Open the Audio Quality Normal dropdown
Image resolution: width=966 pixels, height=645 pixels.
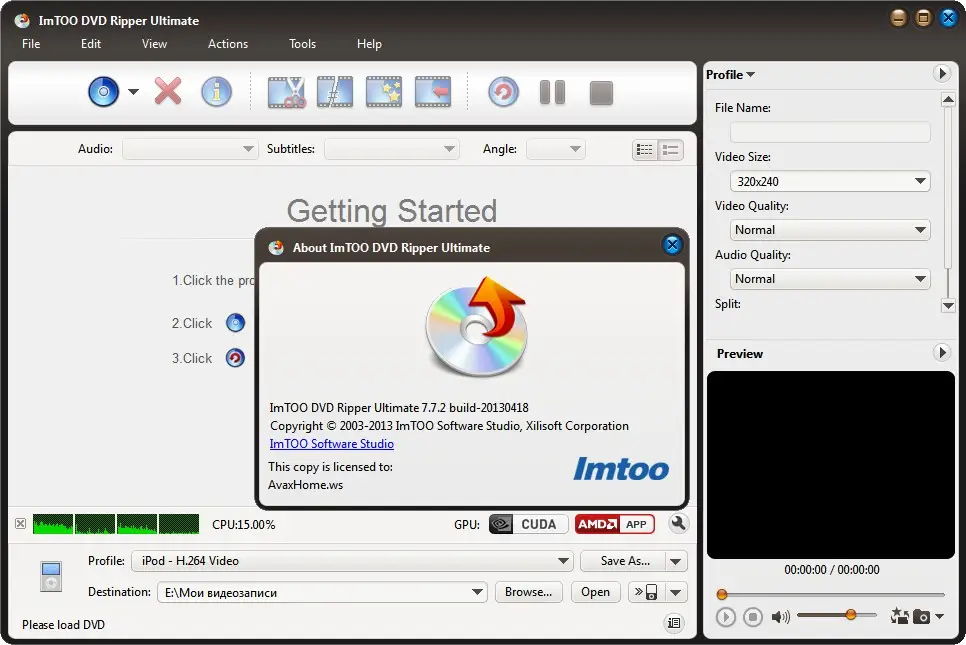pos(830,278)
